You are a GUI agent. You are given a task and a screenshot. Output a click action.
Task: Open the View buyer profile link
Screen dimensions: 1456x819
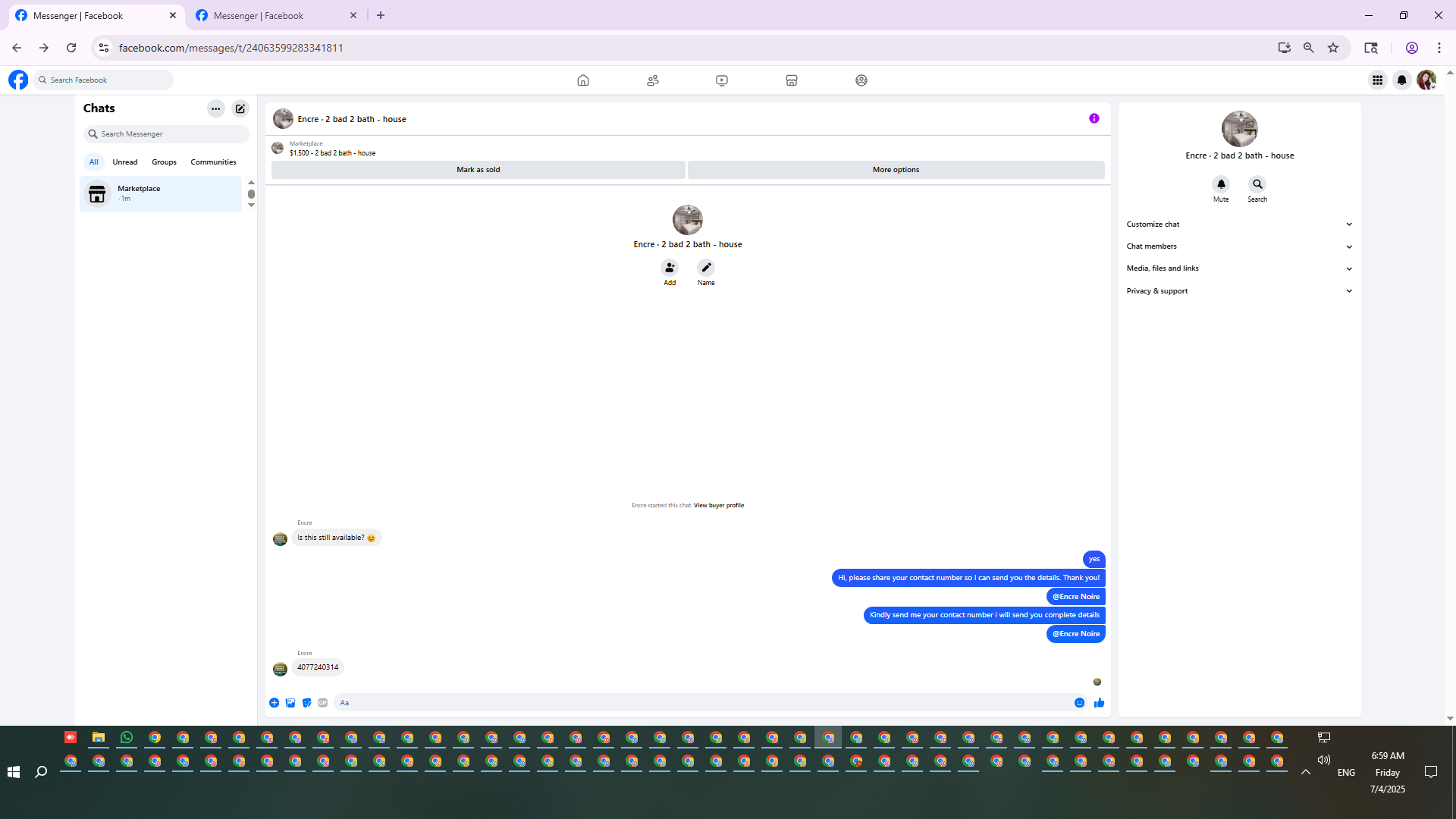click(718, 506)
